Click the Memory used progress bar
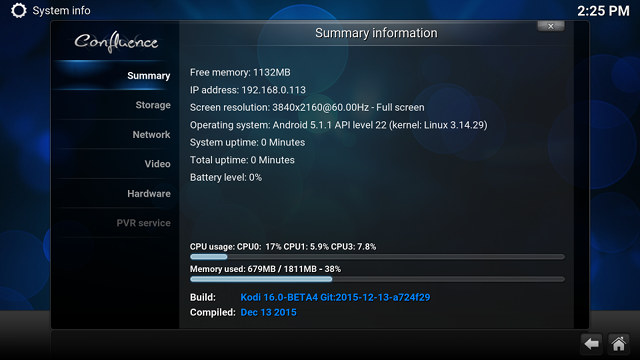 tap(377, 279)
